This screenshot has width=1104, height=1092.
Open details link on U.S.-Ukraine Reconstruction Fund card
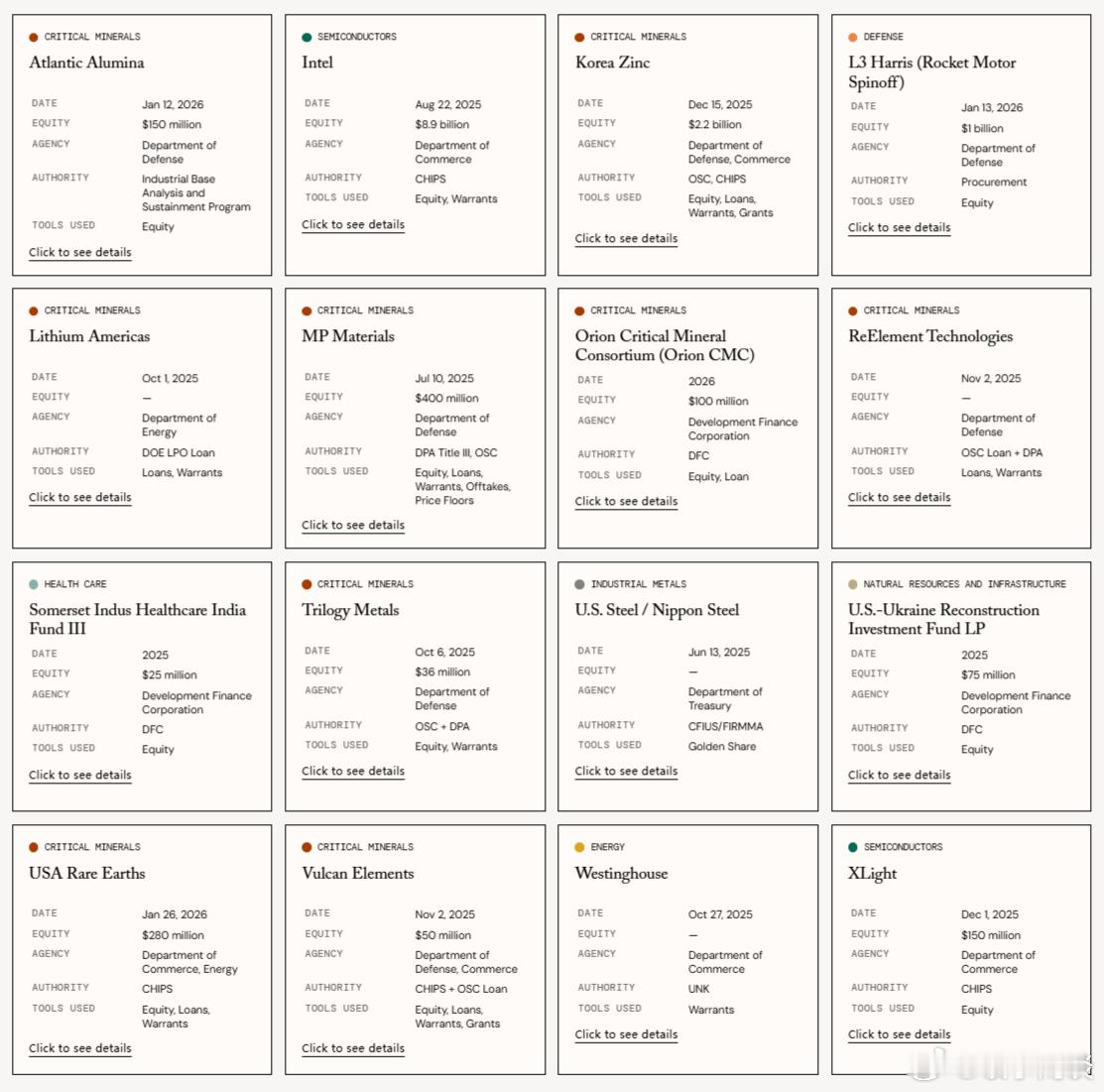point(899,775)
